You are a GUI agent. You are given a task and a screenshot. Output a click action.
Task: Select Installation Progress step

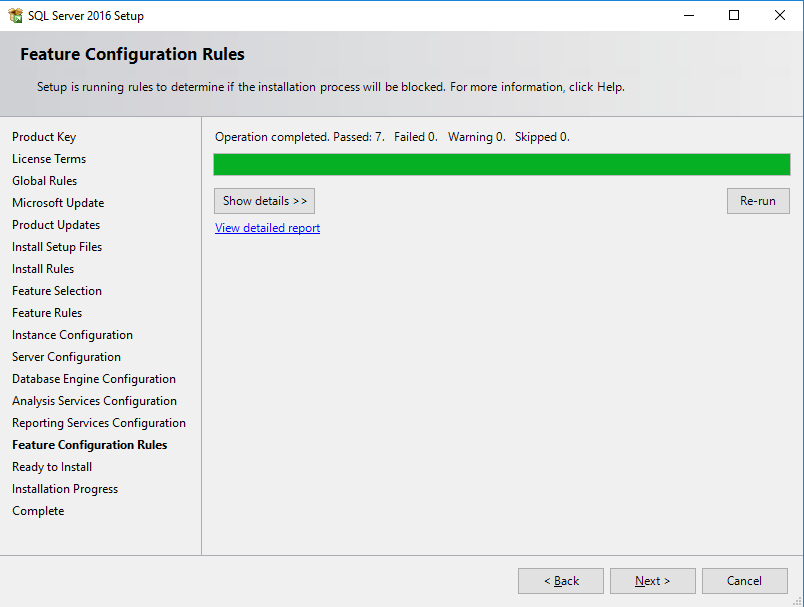pyautogui.click(x=65, y=489)
